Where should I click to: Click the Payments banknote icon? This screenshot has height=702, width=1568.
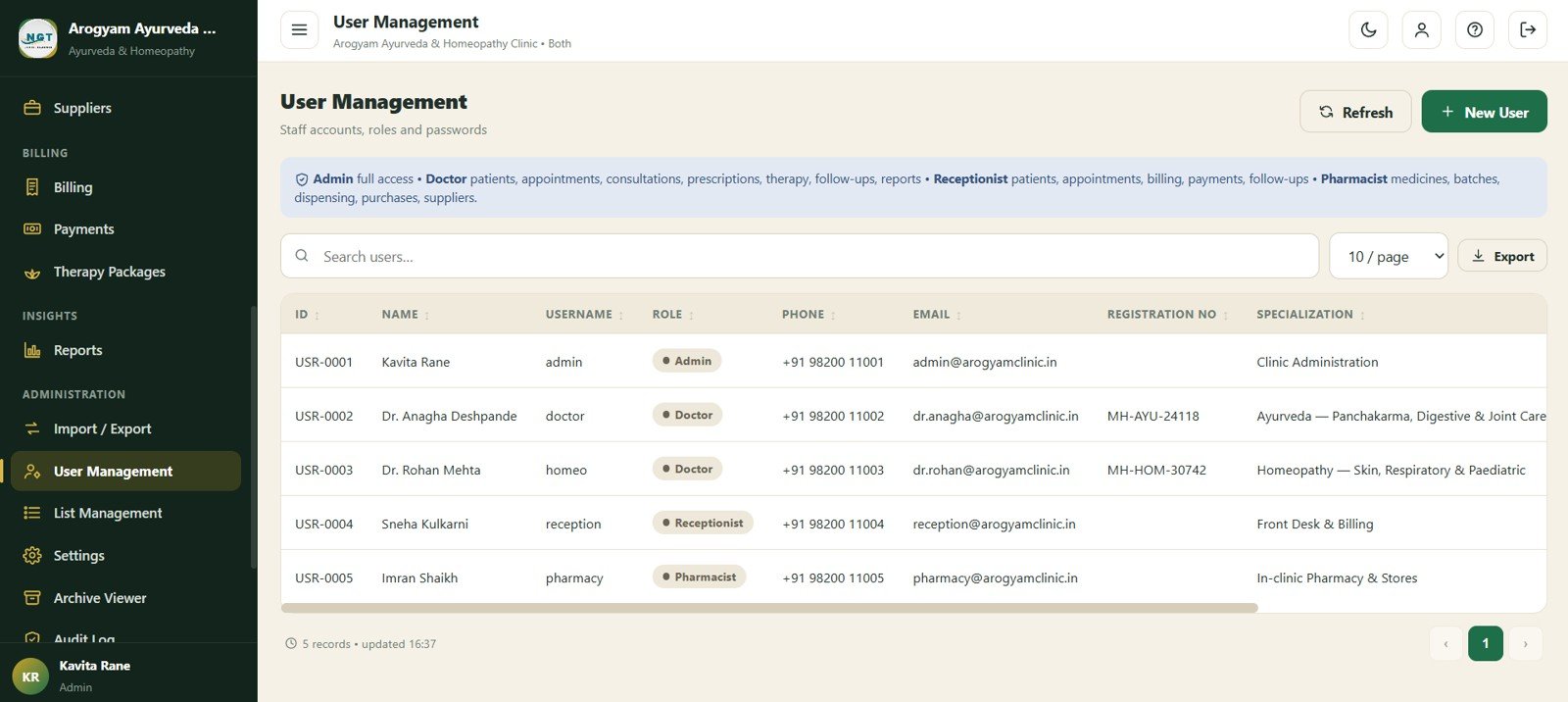pyautogui.click(x=32, y=229)
